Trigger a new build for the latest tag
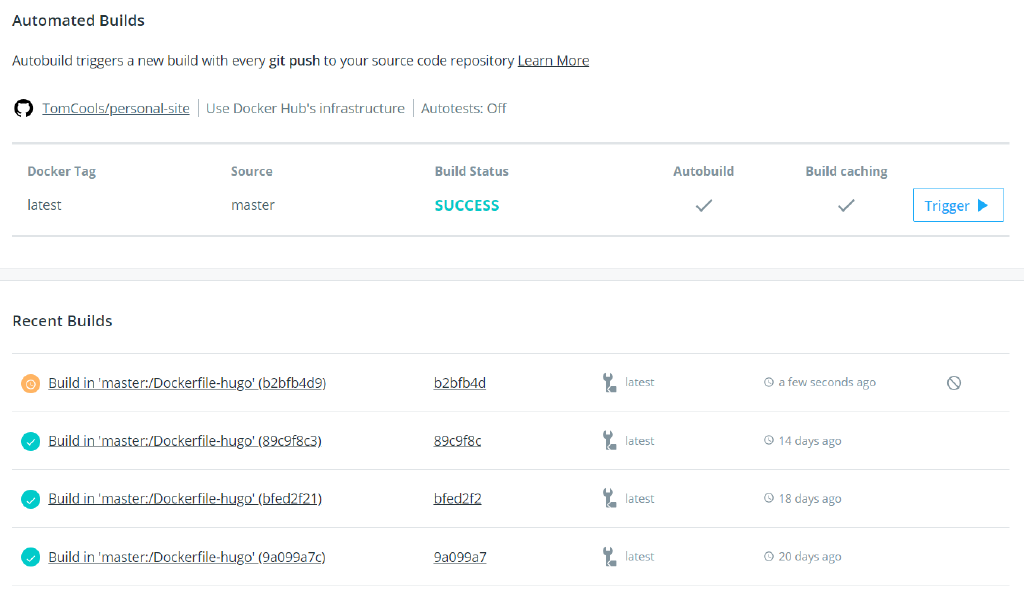 957,204
